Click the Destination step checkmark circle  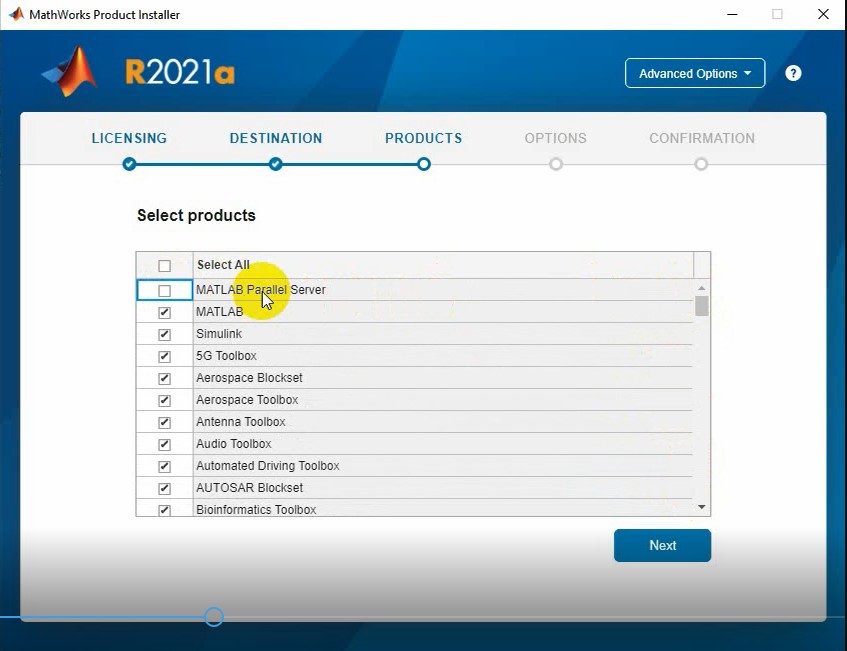click(276, 164)
